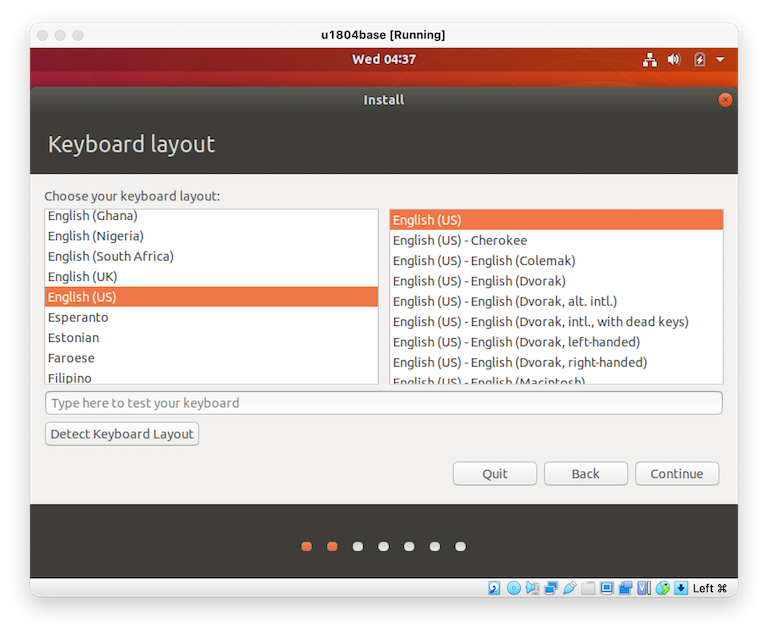
Task: Click the VirtualBox optical disc icon
Action: point(513,587)
